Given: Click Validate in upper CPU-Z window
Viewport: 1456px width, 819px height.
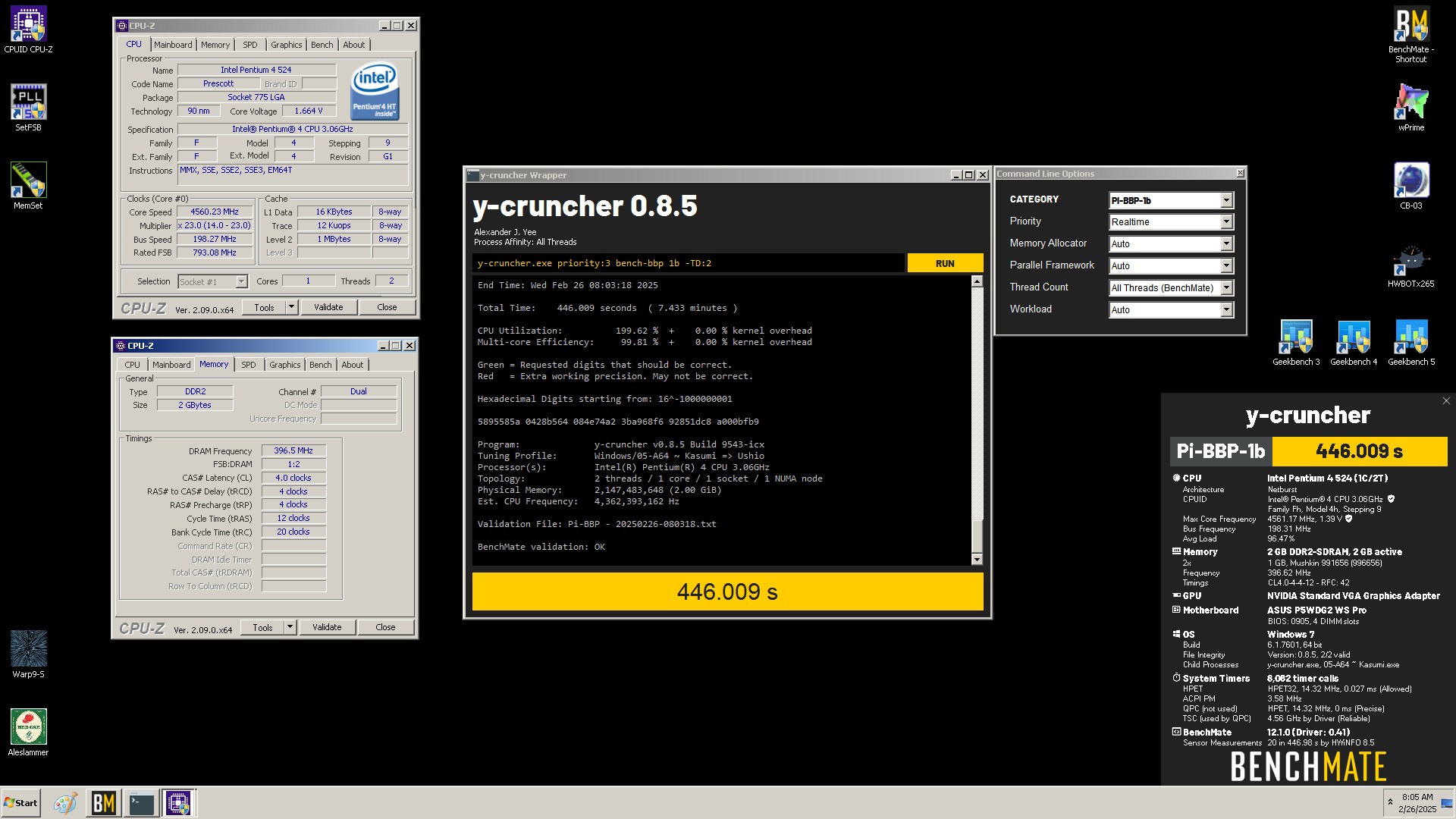Looking at the screenshot, I should tap(328, 307).
